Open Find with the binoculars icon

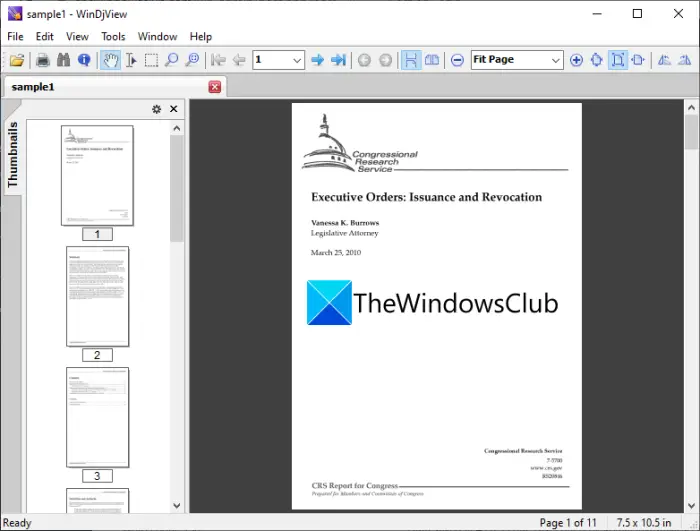pos(63,60)
